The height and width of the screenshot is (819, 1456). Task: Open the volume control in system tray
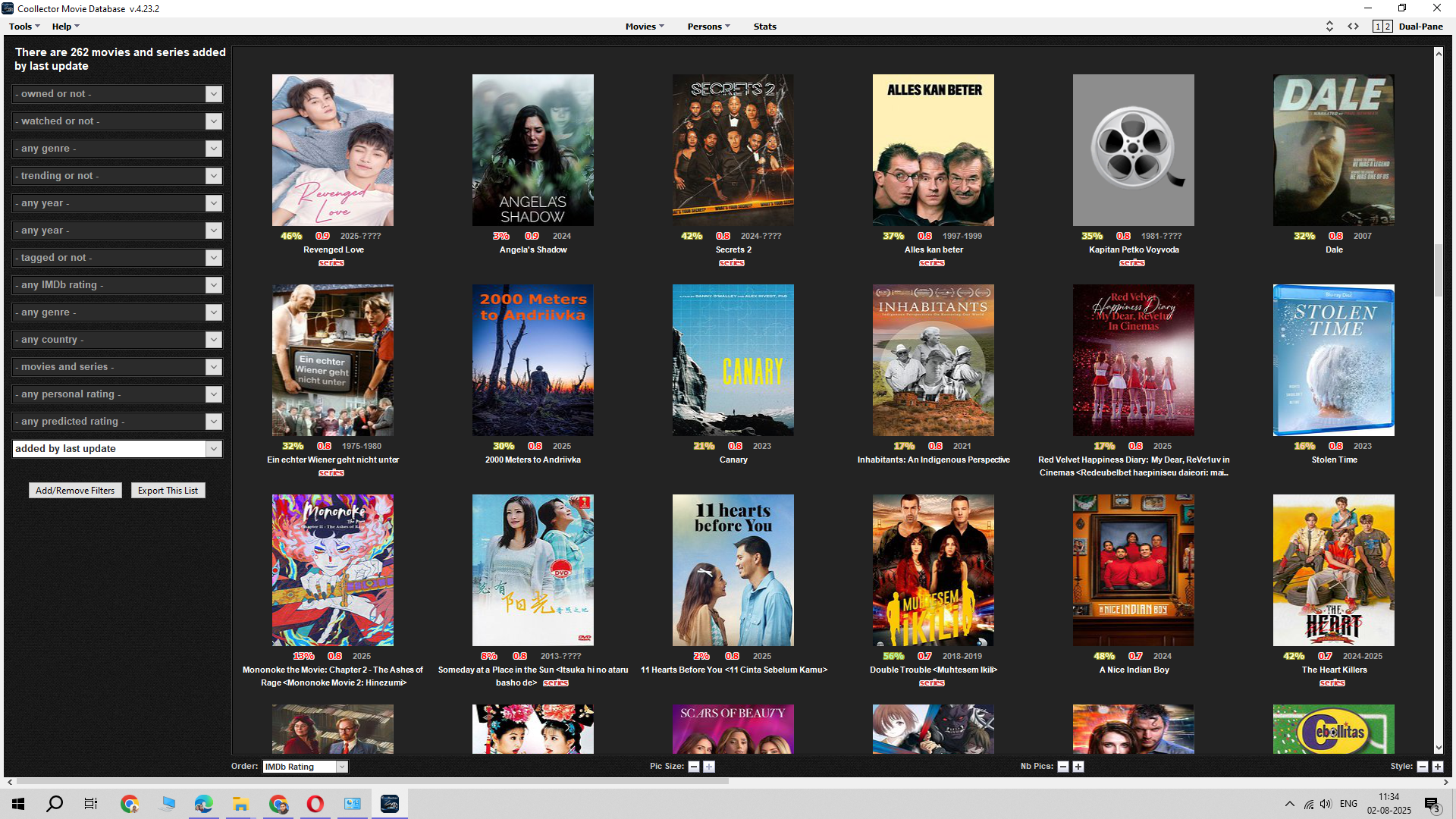1326,804
